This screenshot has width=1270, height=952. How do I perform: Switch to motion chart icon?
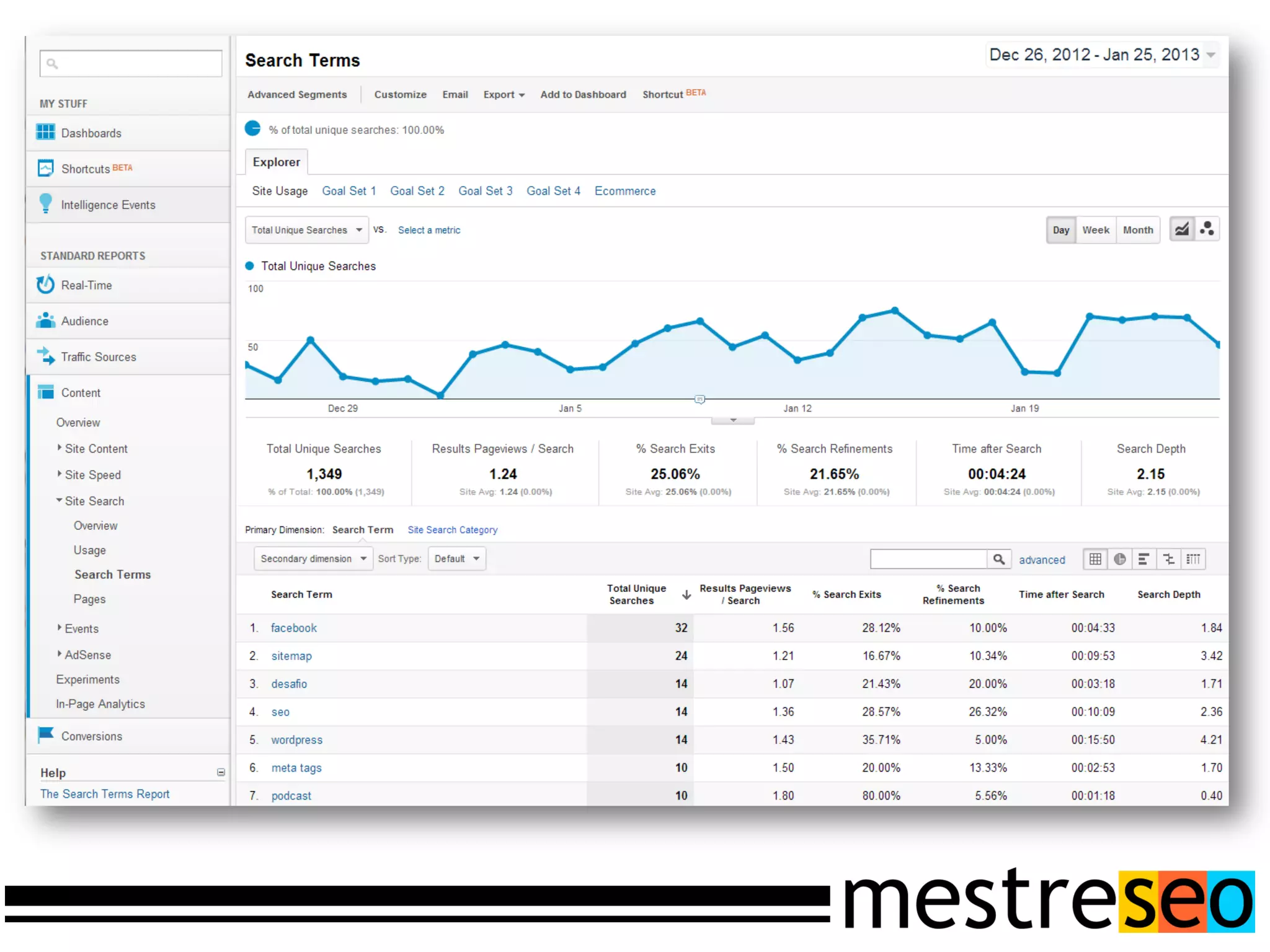[x=1207, y=229]
